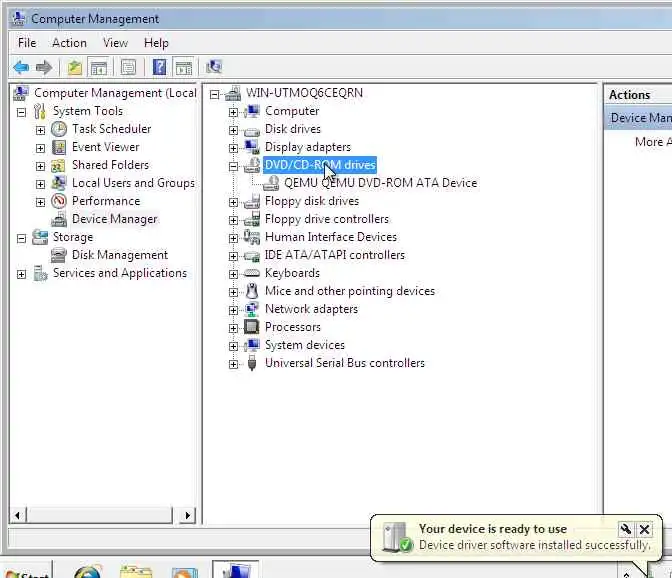Click the Device Manager tree icon
The image size is (672, 578).
click(x=59, y=219)
